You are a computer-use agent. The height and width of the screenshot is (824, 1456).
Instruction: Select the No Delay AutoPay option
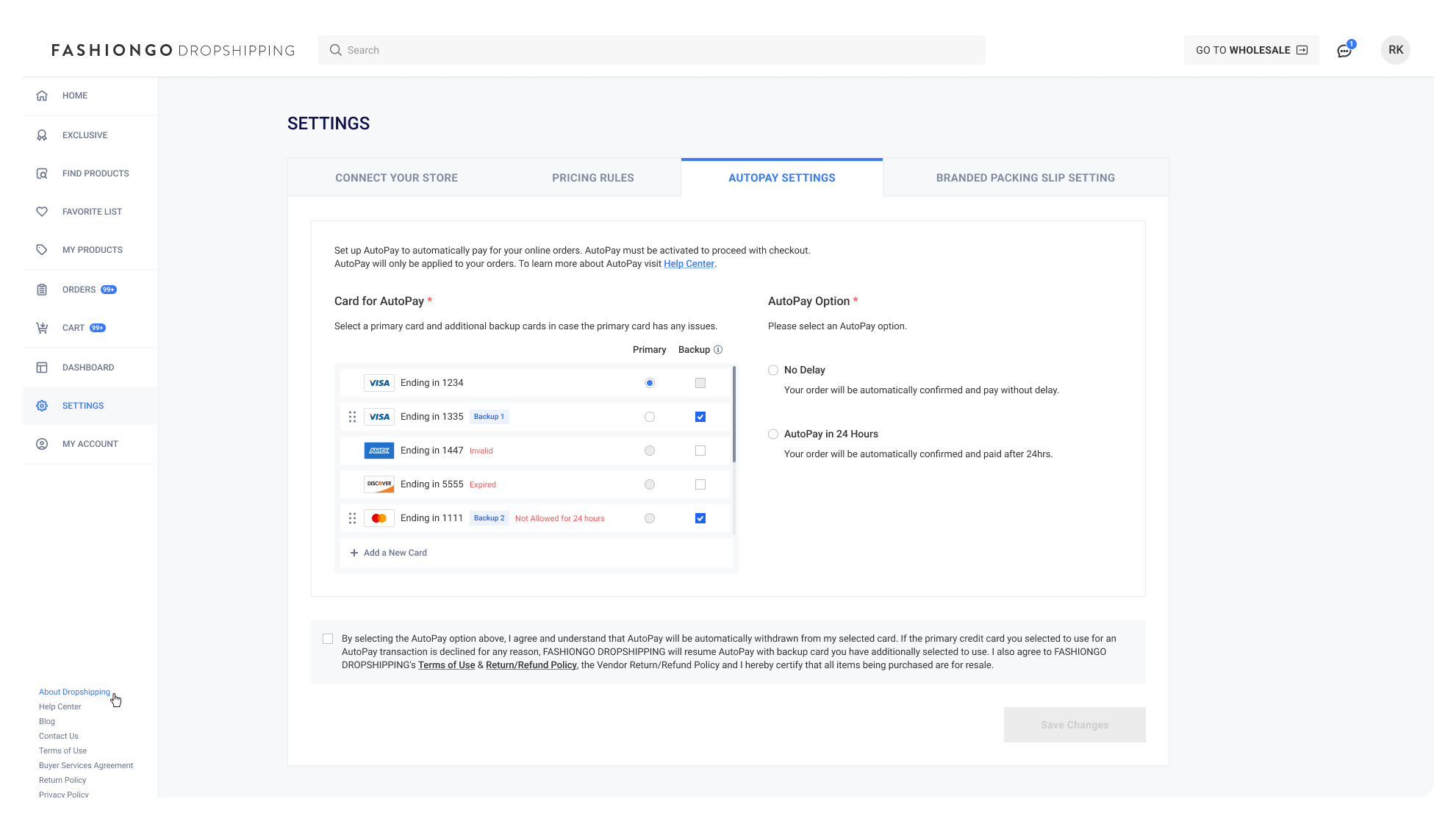773,370
